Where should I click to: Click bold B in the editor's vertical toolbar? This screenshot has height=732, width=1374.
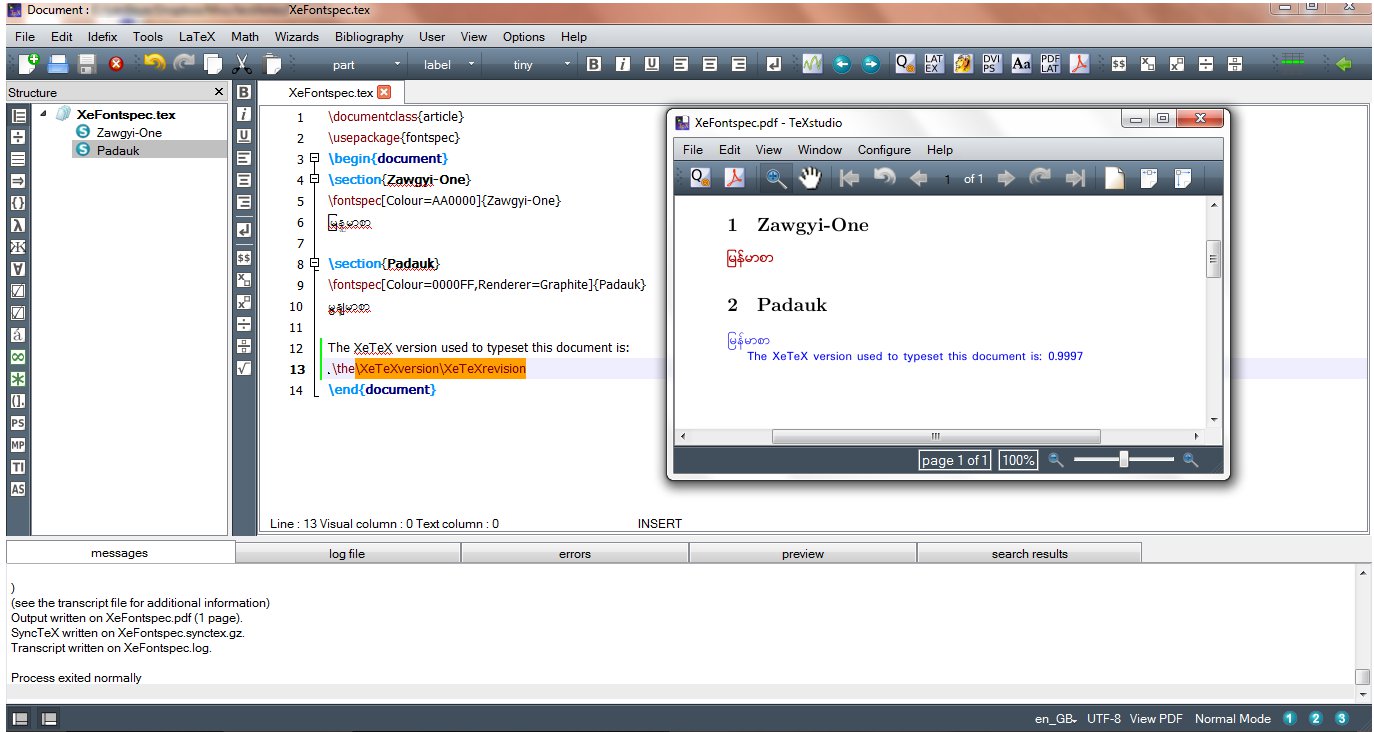point(244,92)
